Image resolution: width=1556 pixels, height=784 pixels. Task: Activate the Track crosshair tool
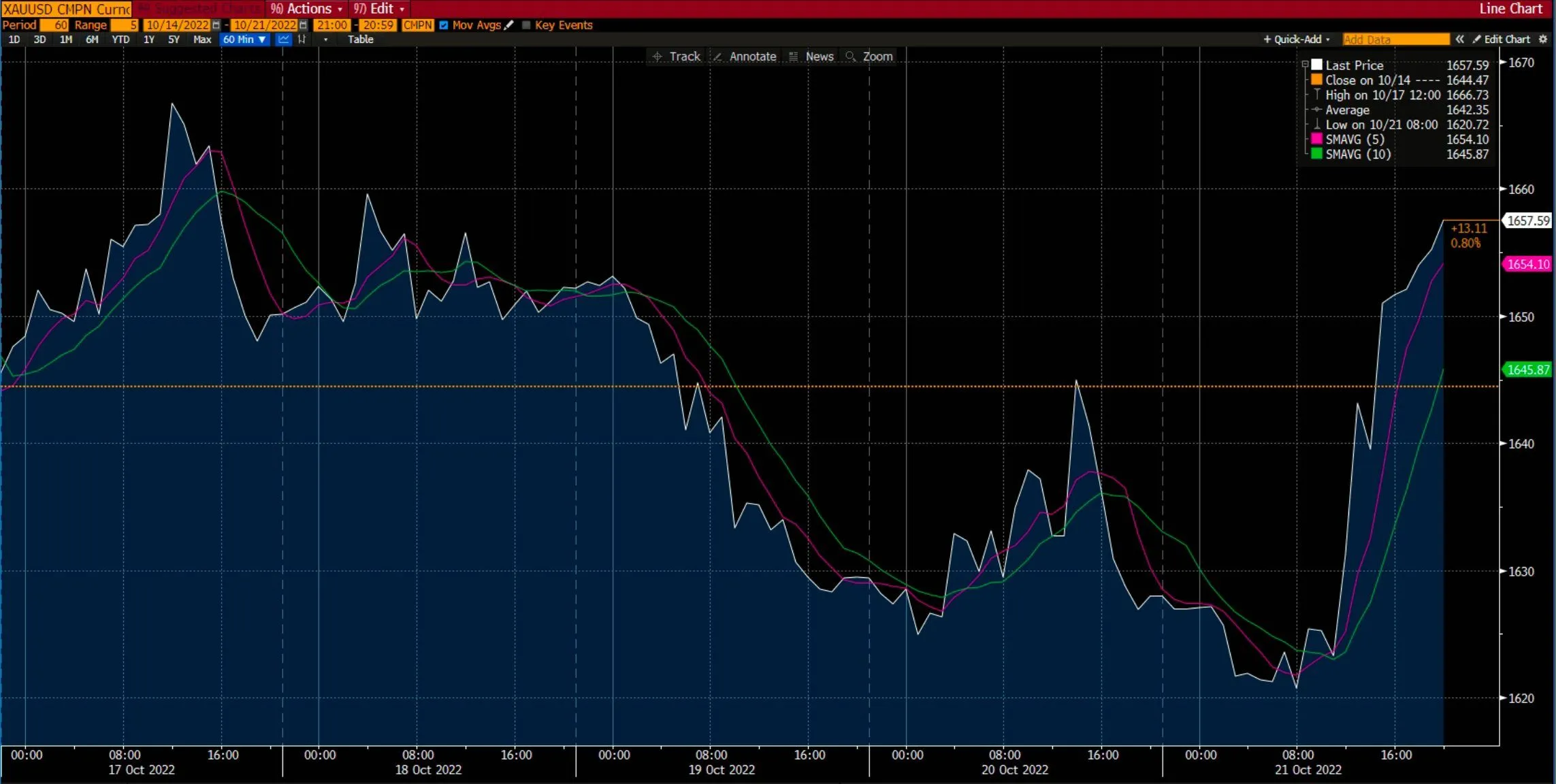677,56
